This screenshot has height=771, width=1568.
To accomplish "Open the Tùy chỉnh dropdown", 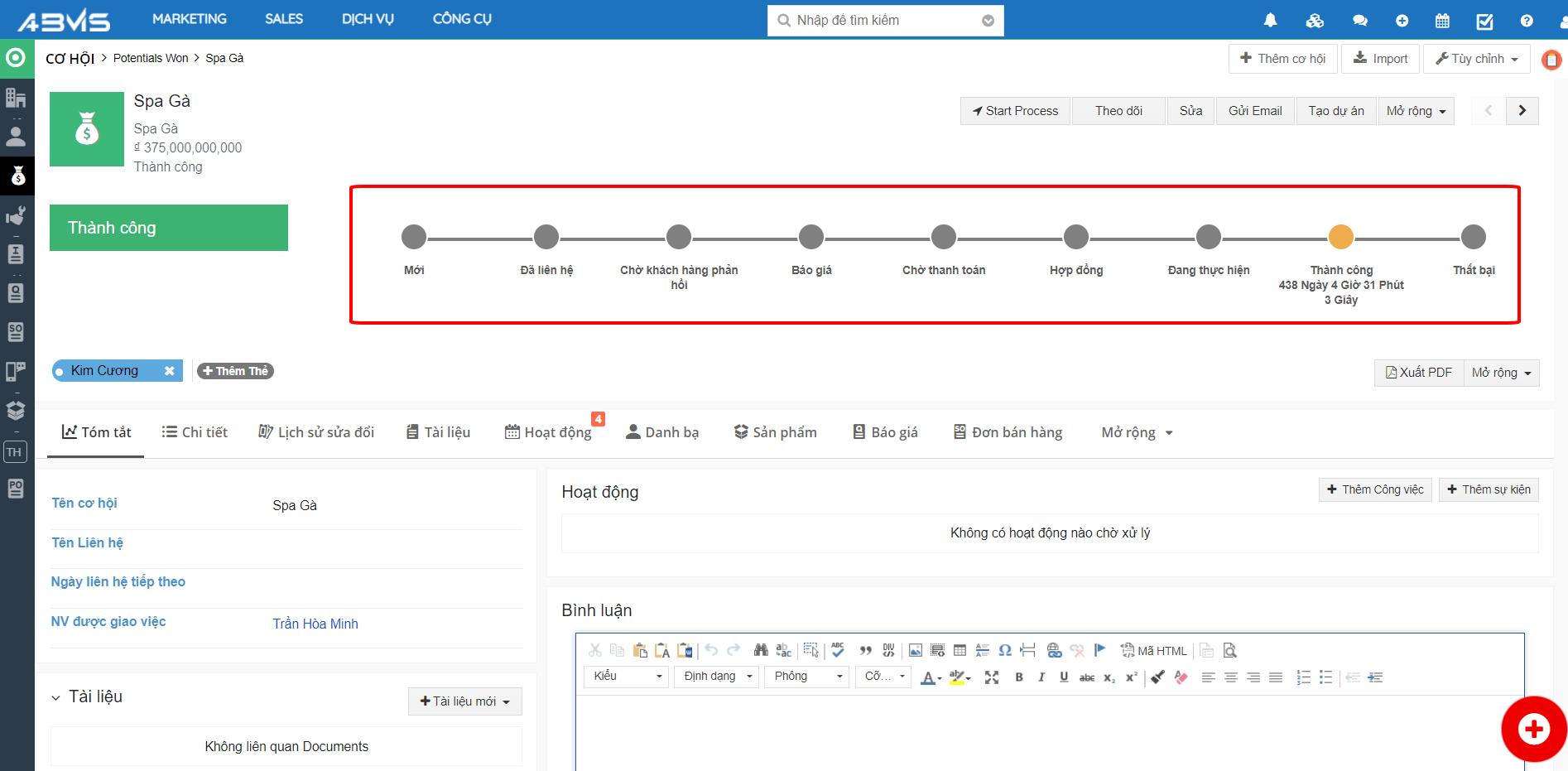I will click(x=1476, y=59).
